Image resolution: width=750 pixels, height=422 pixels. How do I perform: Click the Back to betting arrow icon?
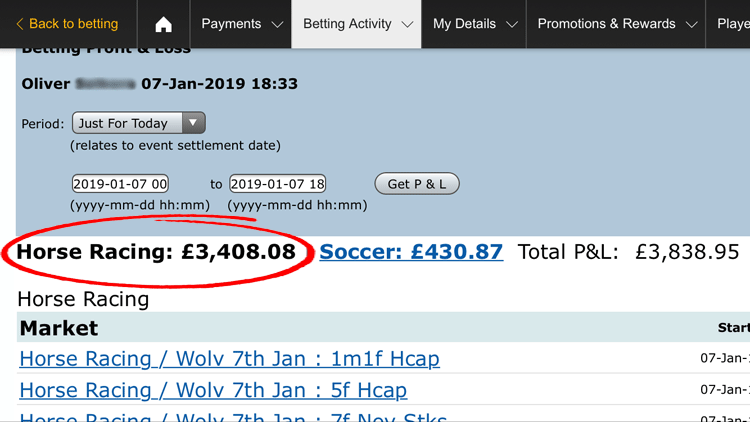(20, 24)
